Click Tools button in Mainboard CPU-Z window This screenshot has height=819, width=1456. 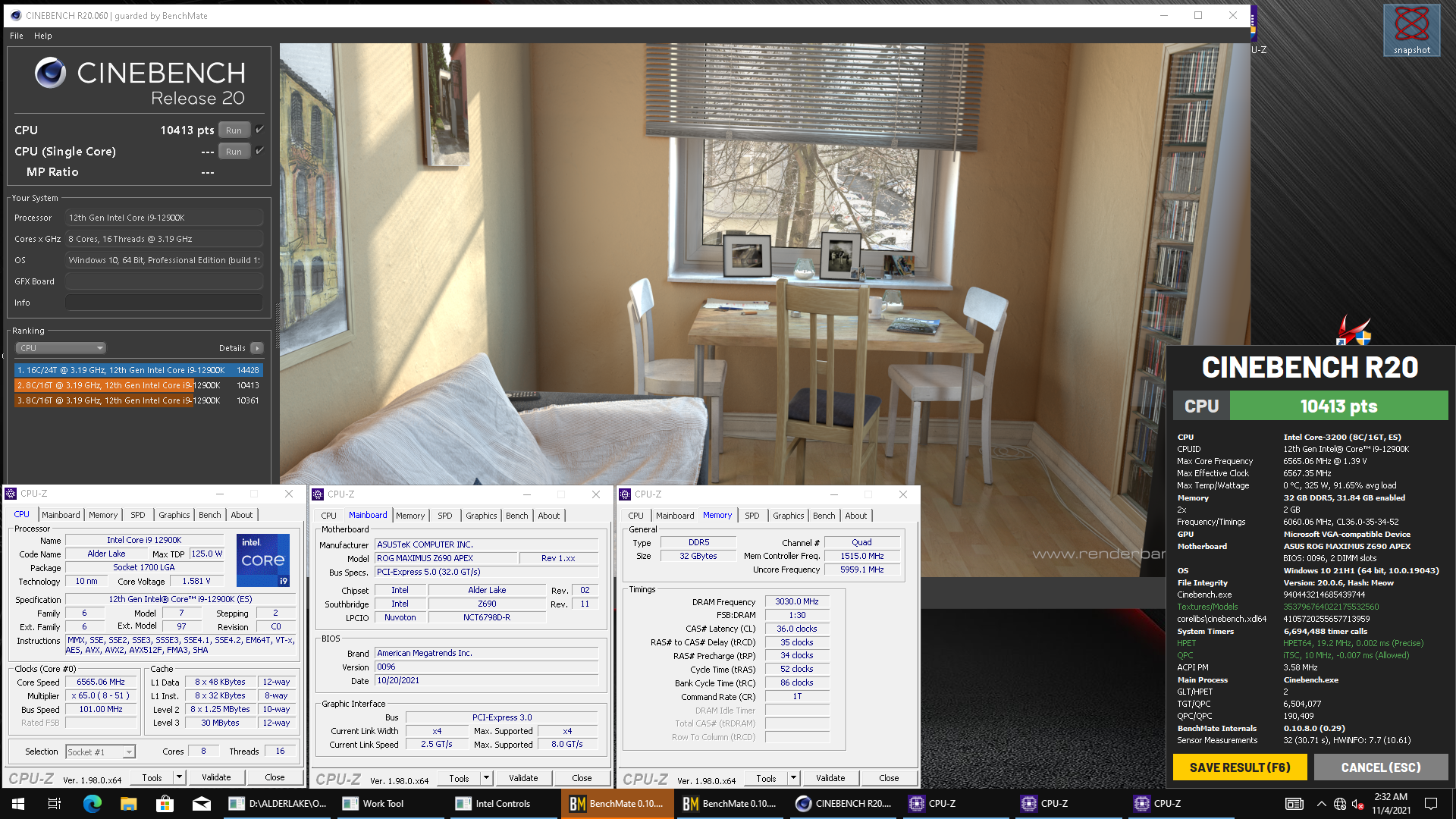[x=459, y=778]
